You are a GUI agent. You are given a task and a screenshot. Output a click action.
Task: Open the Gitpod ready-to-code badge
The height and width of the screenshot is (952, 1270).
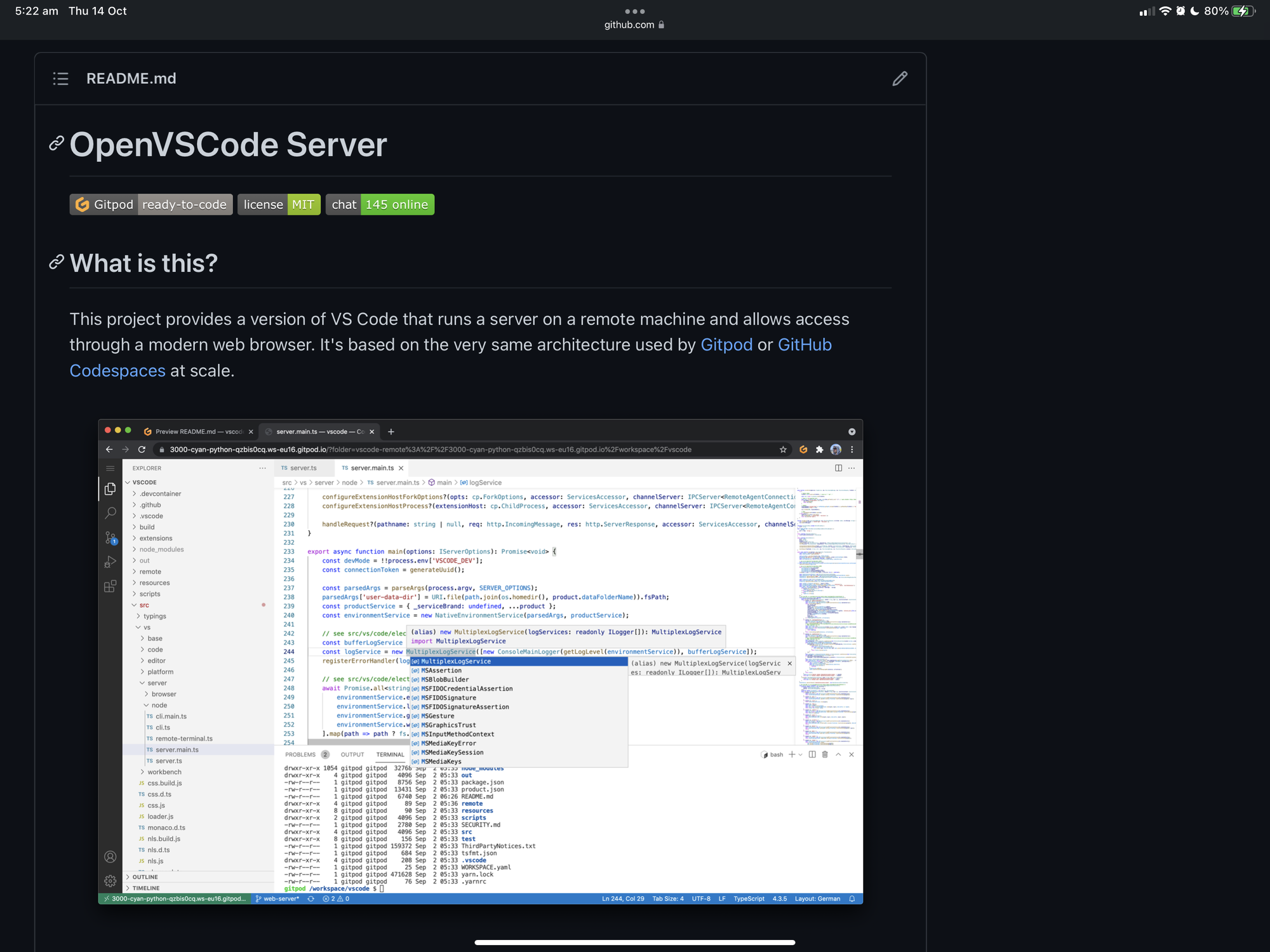point(151,204)
